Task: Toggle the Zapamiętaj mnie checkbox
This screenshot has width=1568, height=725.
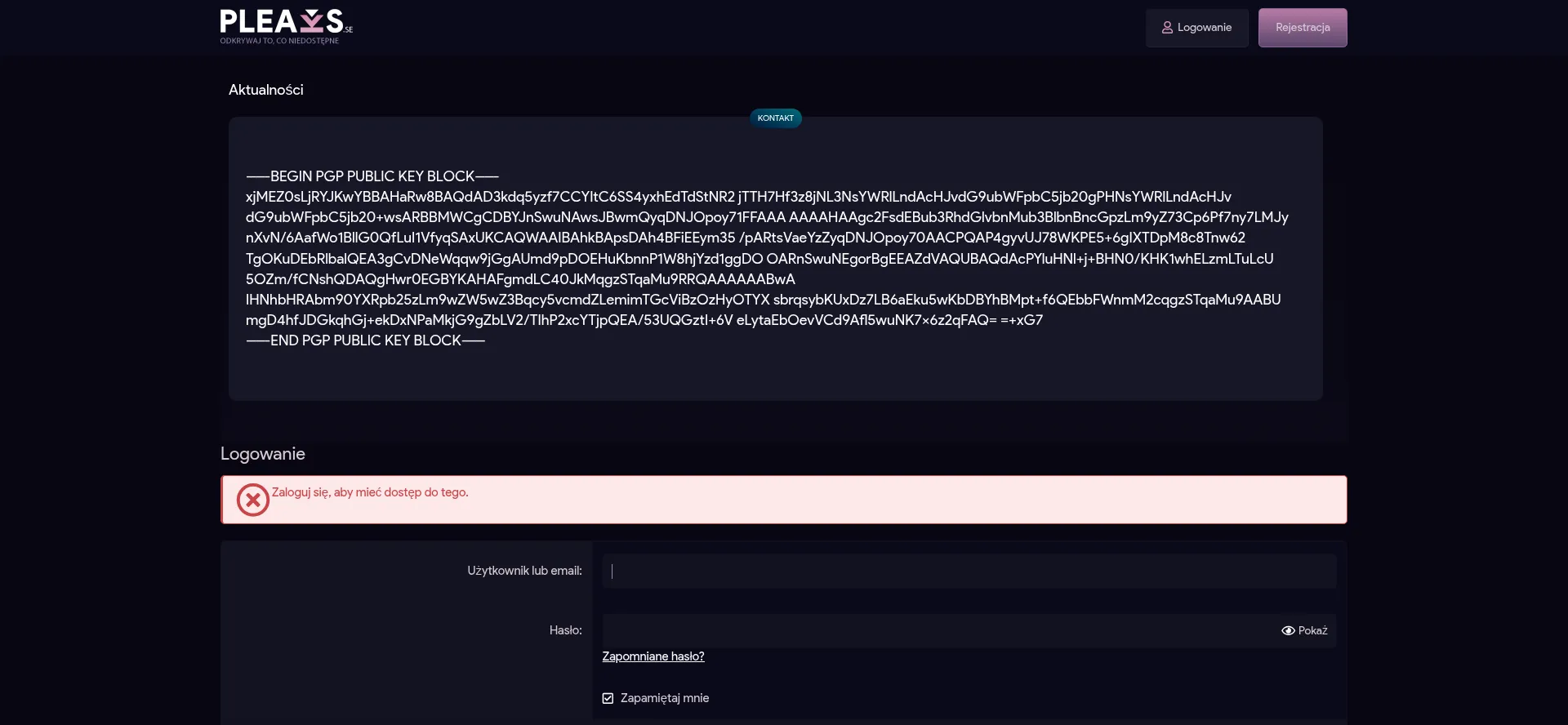Action: (x=608, y=698)
